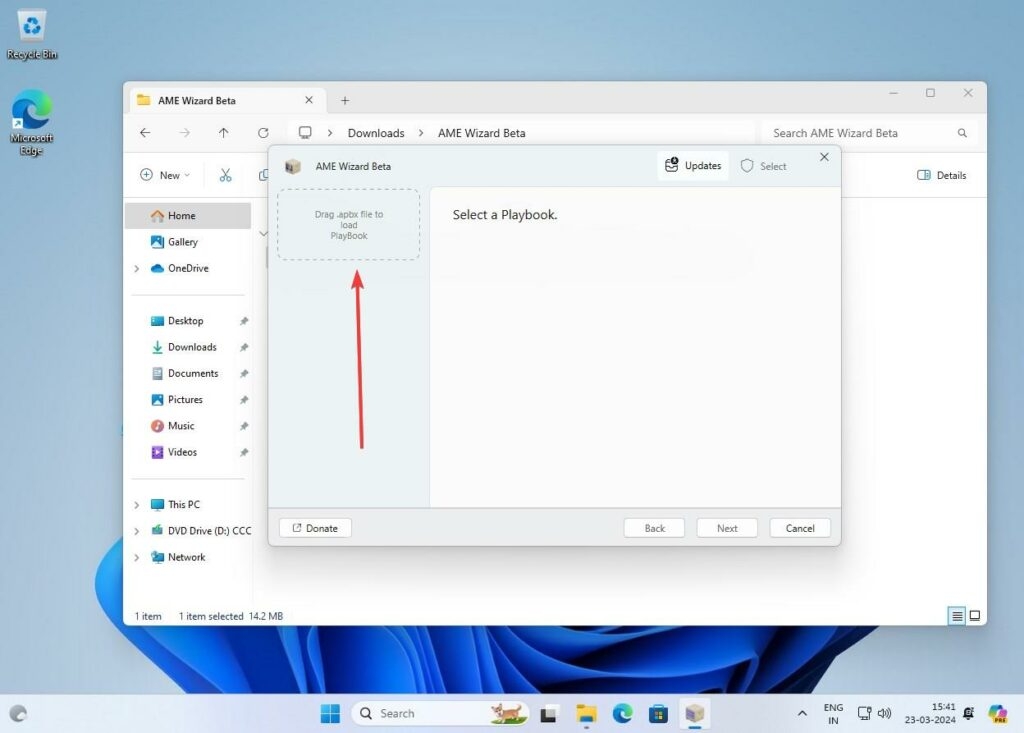Switch to details list view toggle
The height and width of the screenshot is (733, 1024).
957,616
